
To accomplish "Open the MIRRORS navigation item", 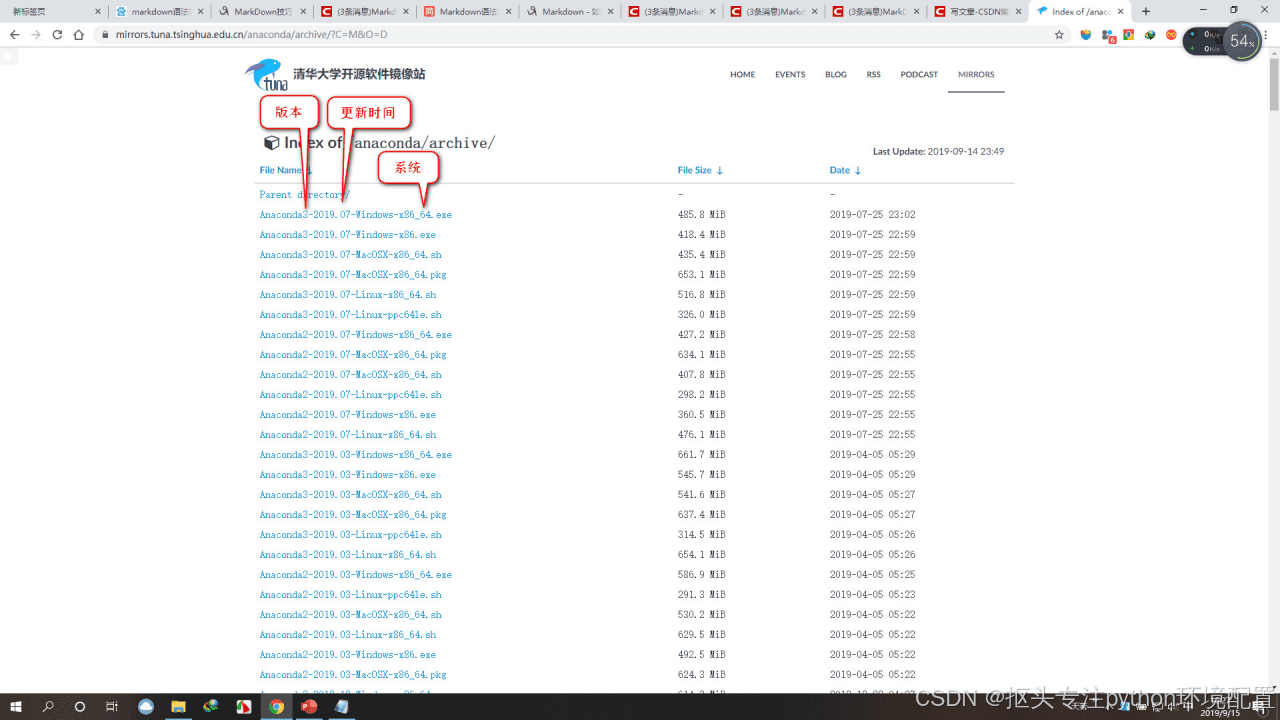I will [976, 75].
